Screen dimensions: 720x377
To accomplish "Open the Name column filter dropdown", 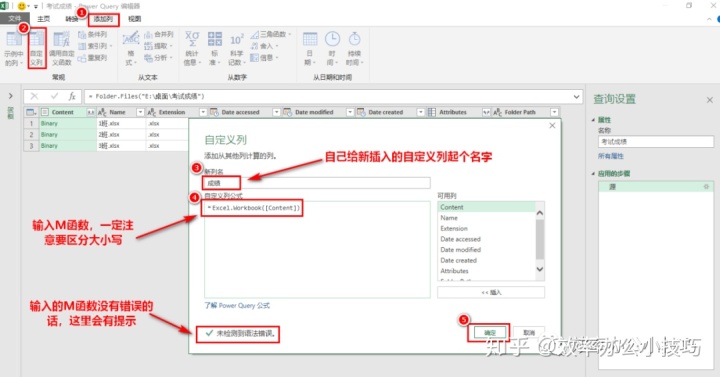I will point(141,112).
